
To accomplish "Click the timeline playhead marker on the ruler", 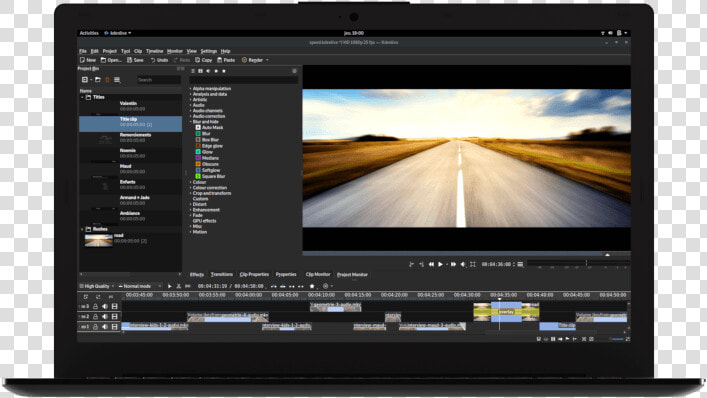I will pos(500,299).
